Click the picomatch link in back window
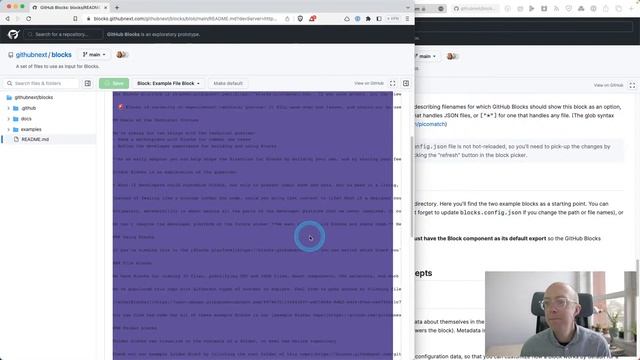 point(431,124)
